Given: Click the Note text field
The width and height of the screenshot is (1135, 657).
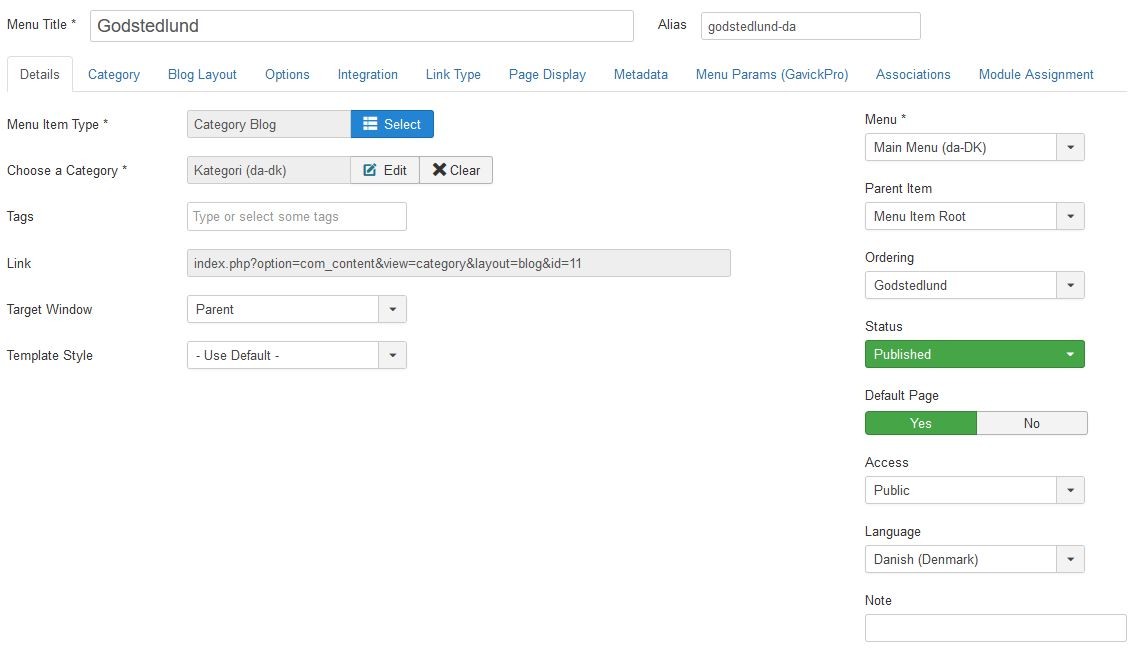Looking at the screenshot, I should pos(995,628).
